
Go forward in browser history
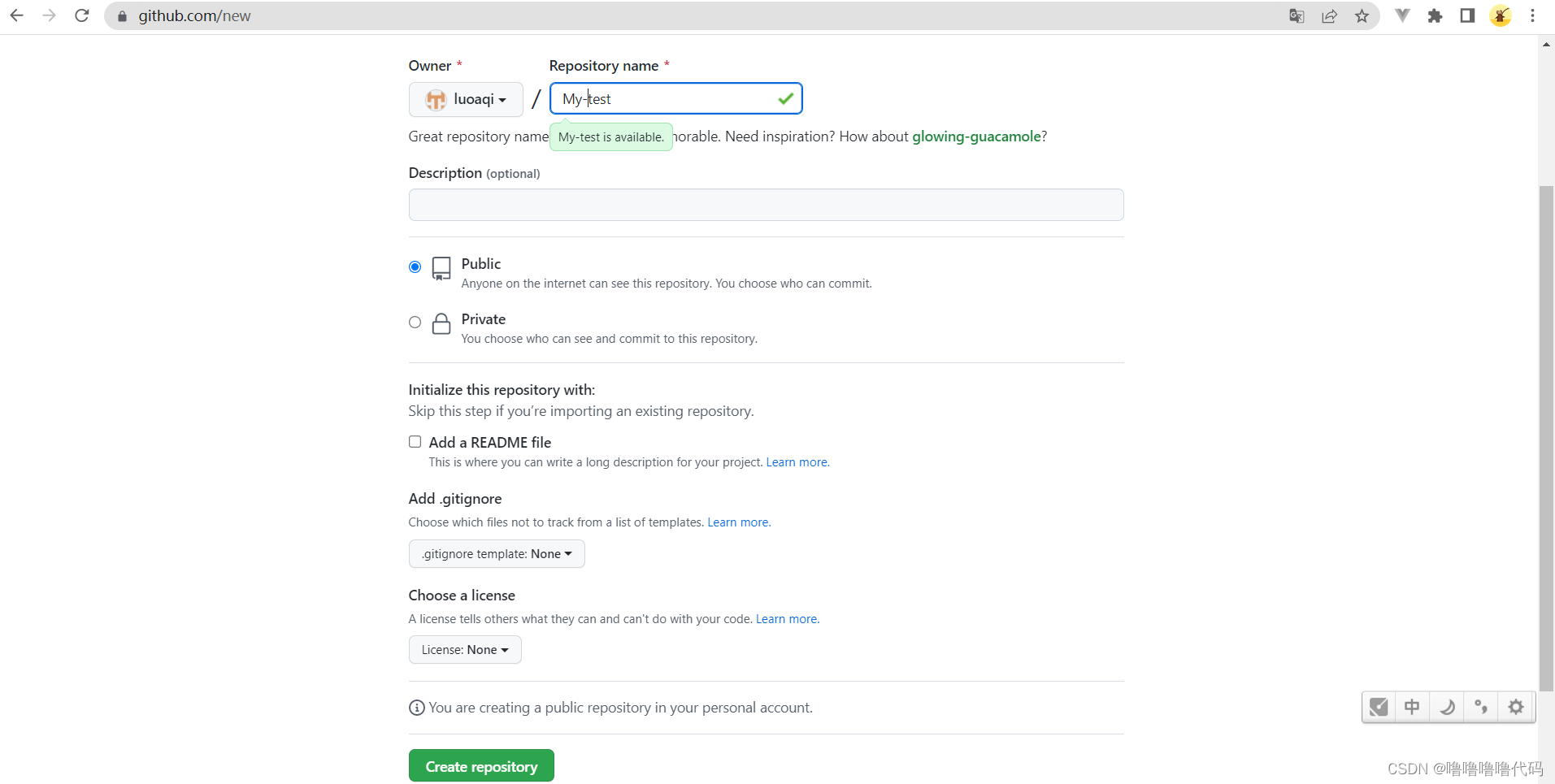coord(49,15)
